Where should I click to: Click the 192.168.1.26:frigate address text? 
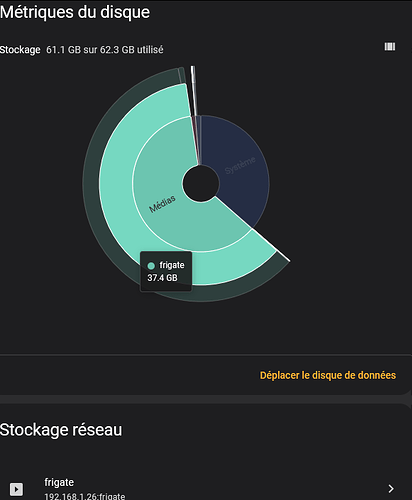[x=85, y=496]
